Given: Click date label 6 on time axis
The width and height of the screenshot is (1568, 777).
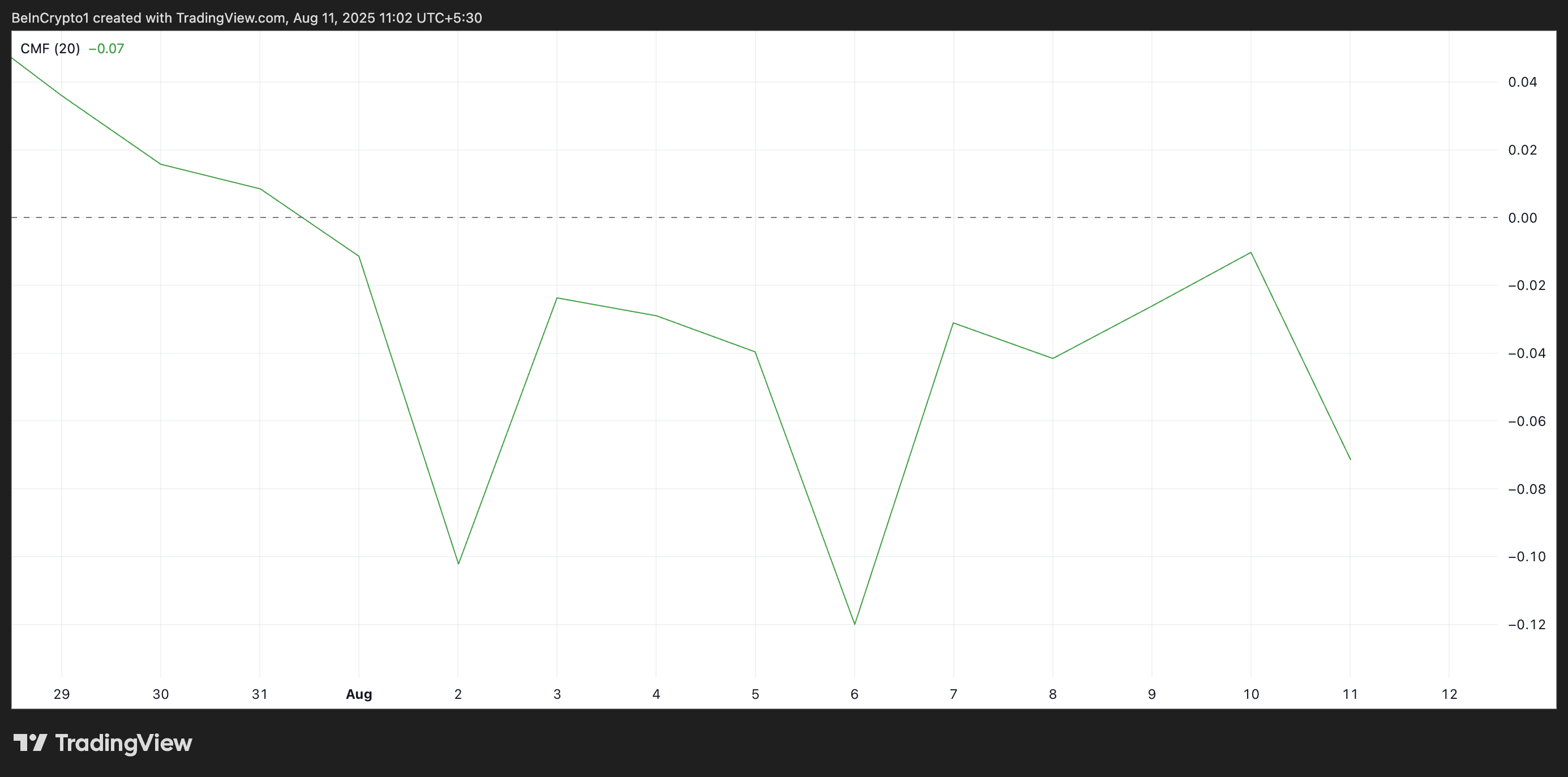Looking at the screenshot, I should tap(854, 694).
